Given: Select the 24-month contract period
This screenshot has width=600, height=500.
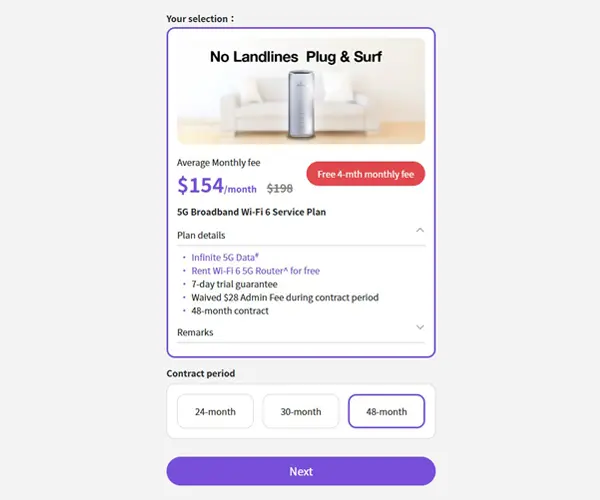Looking at the screenshot, I should pyautogui.click(x=215, y=412).
